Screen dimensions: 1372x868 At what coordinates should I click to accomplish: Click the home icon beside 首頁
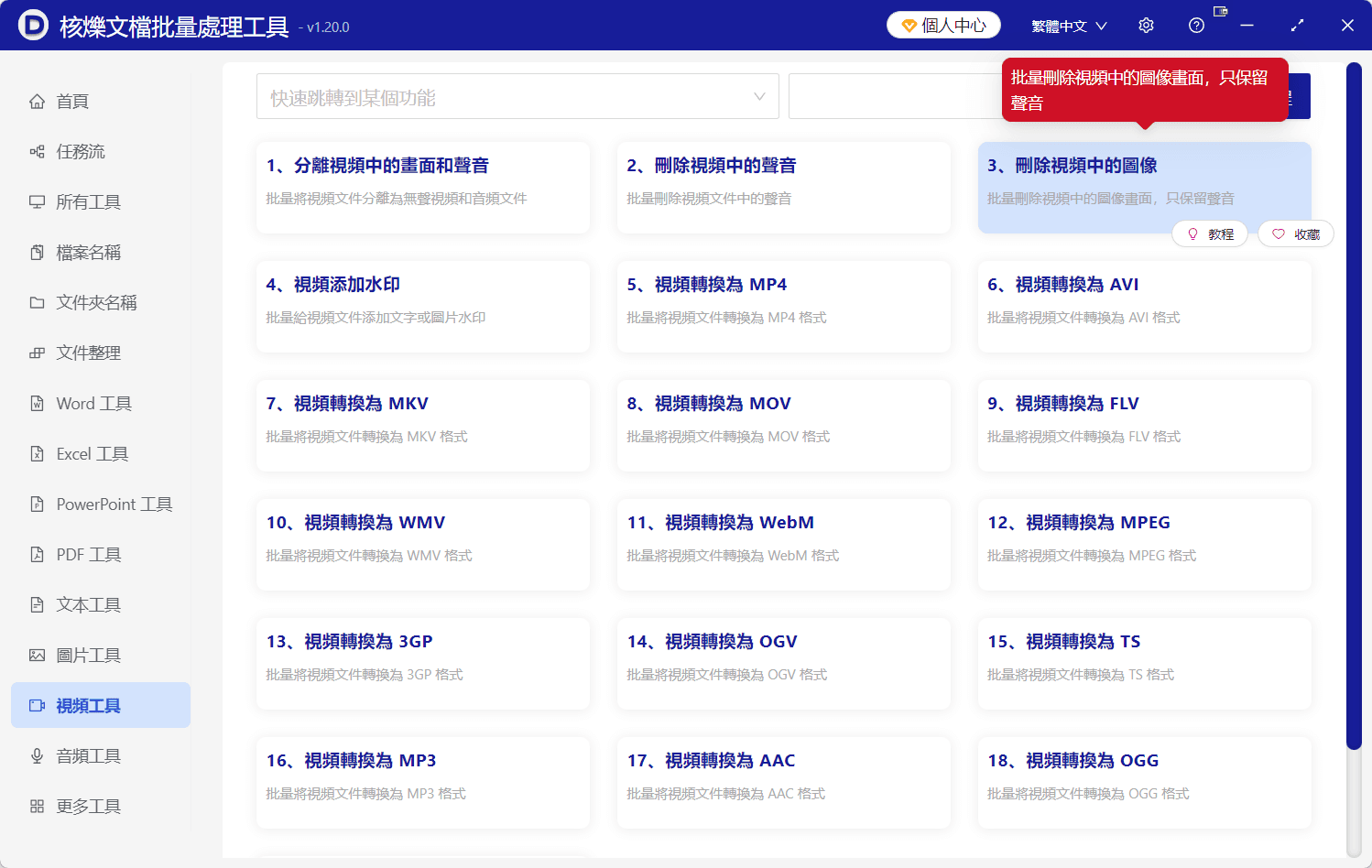coord(37,102)
